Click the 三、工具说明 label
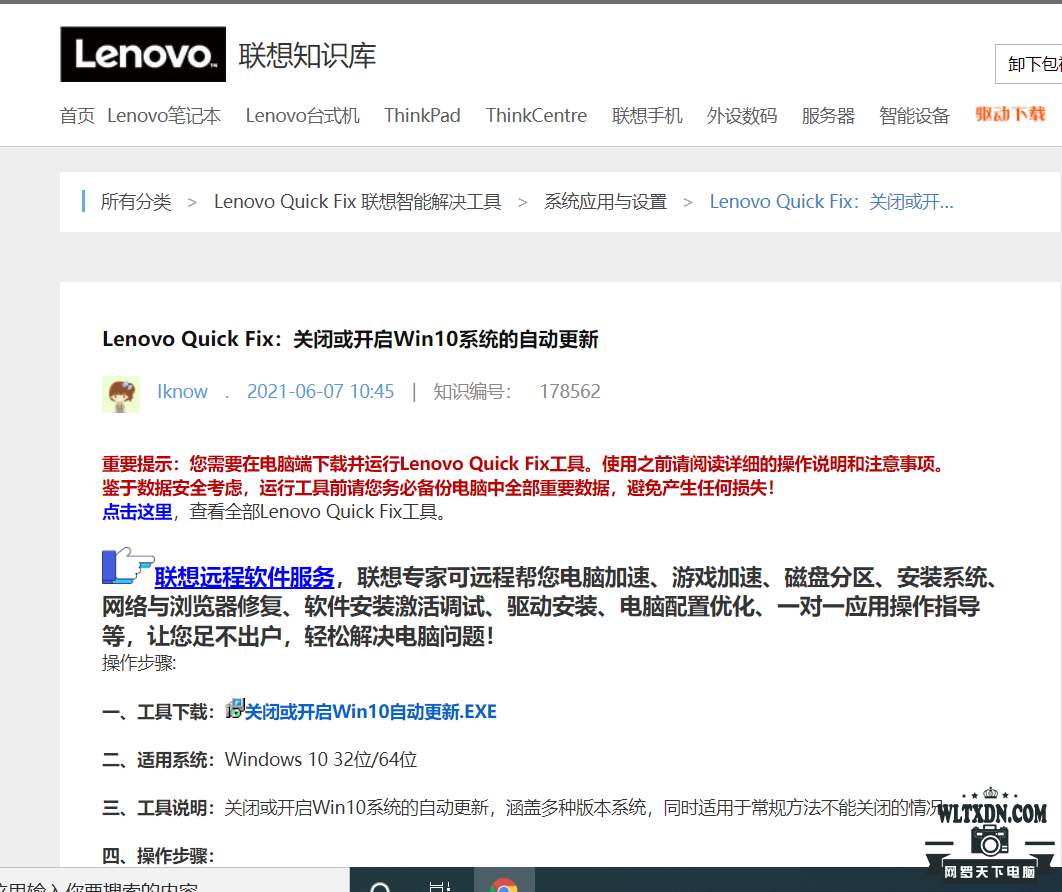The width and height of the screenshot is (1062, 892). [x=158, y=808]
